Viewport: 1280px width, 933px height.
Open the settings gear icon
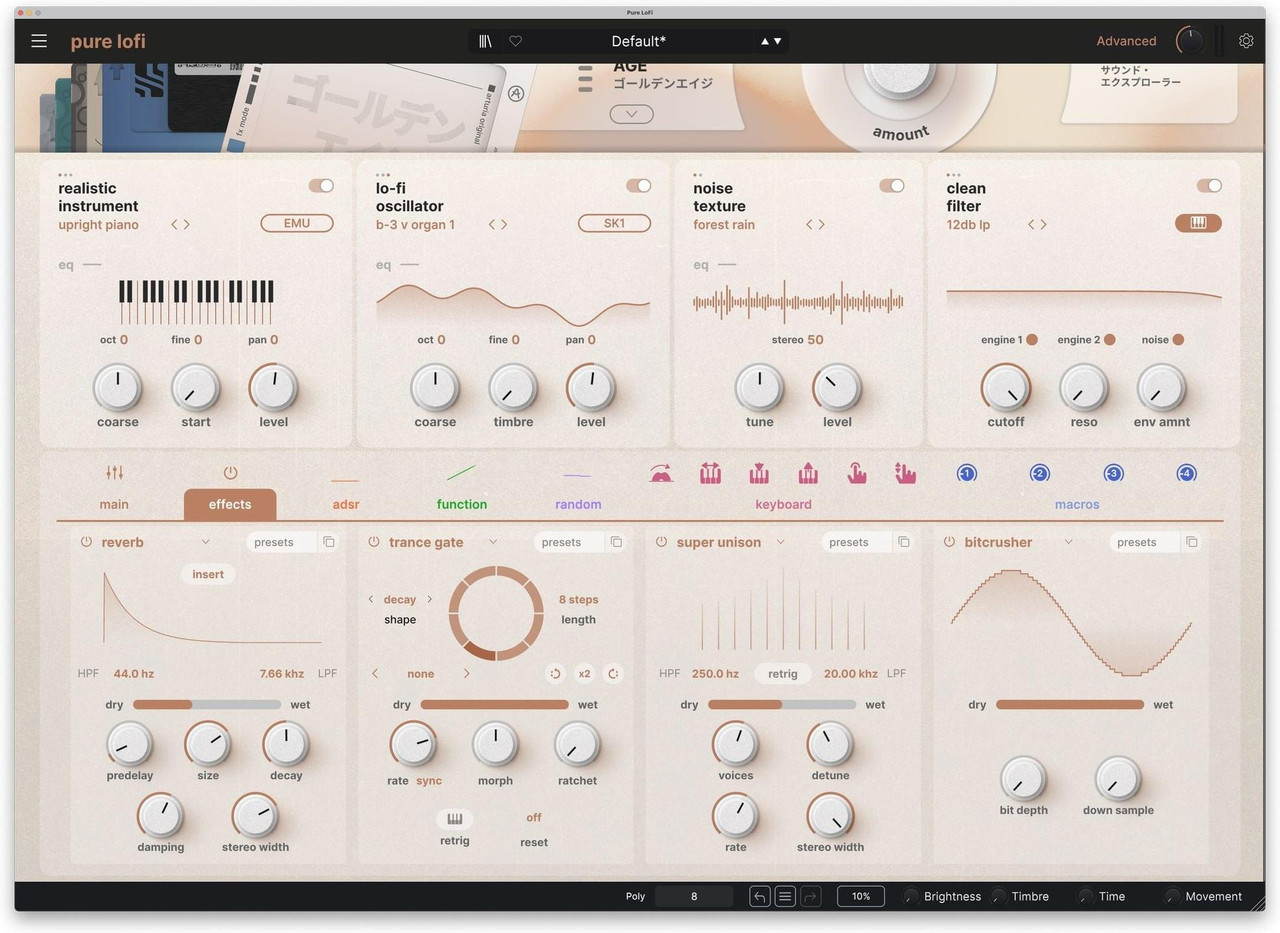click(1246, 41)
